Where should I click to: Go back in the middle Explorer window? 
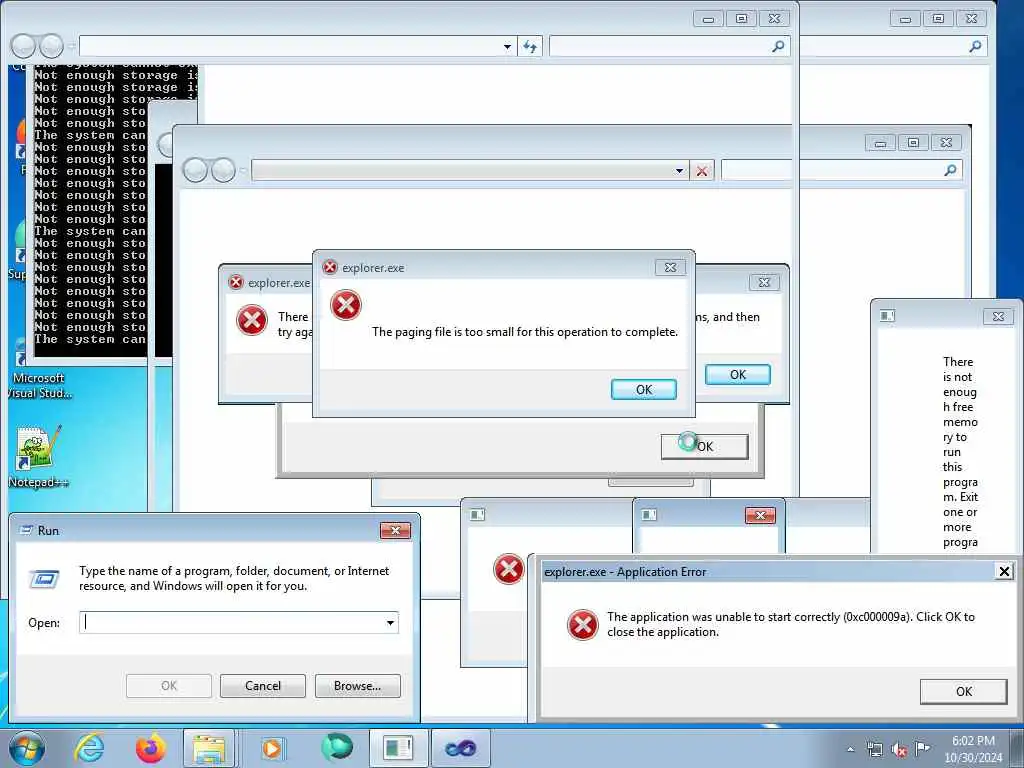pyautogui.click(x=195, y=170)
